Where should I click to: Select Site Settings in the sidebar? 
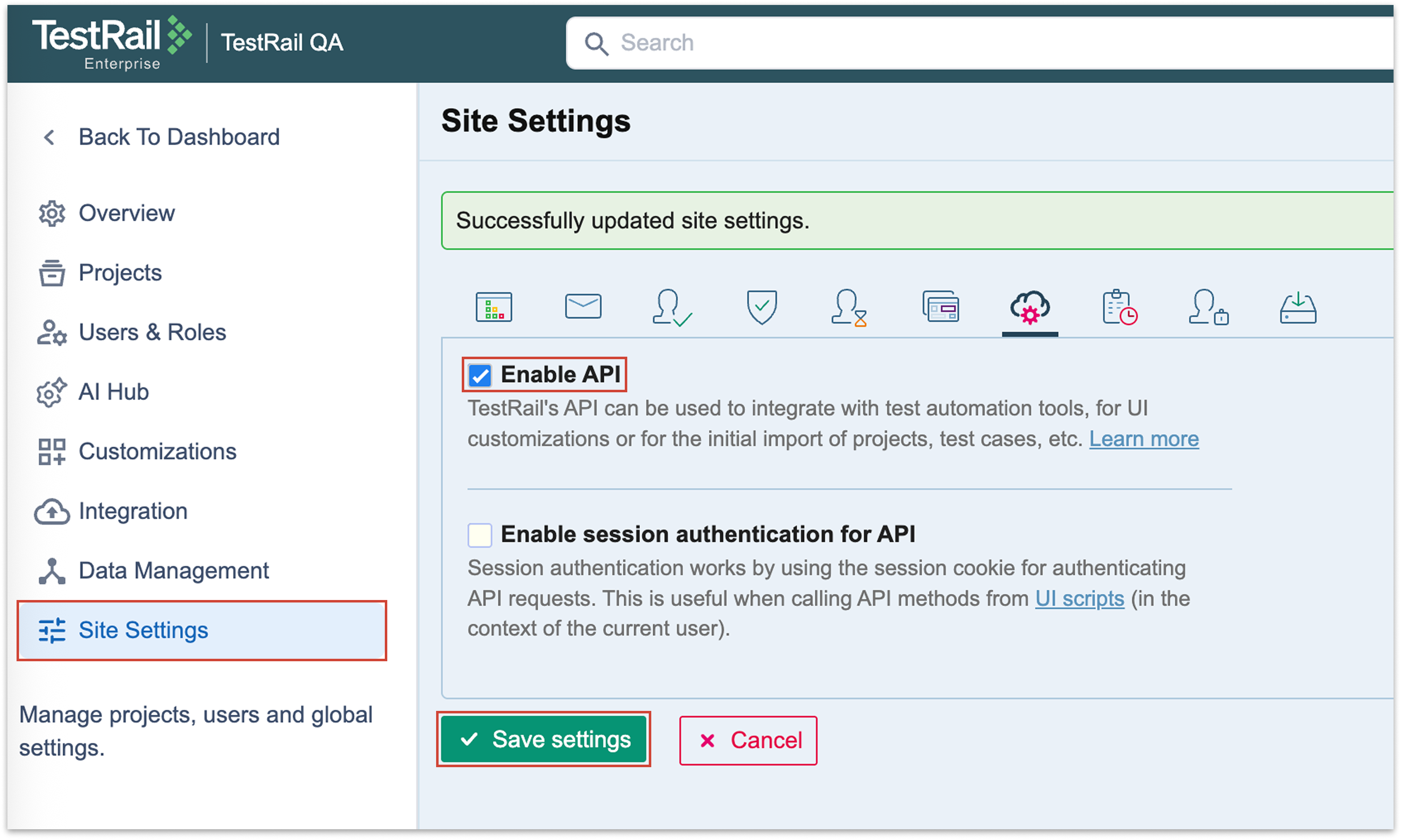(x=202, y=631)
